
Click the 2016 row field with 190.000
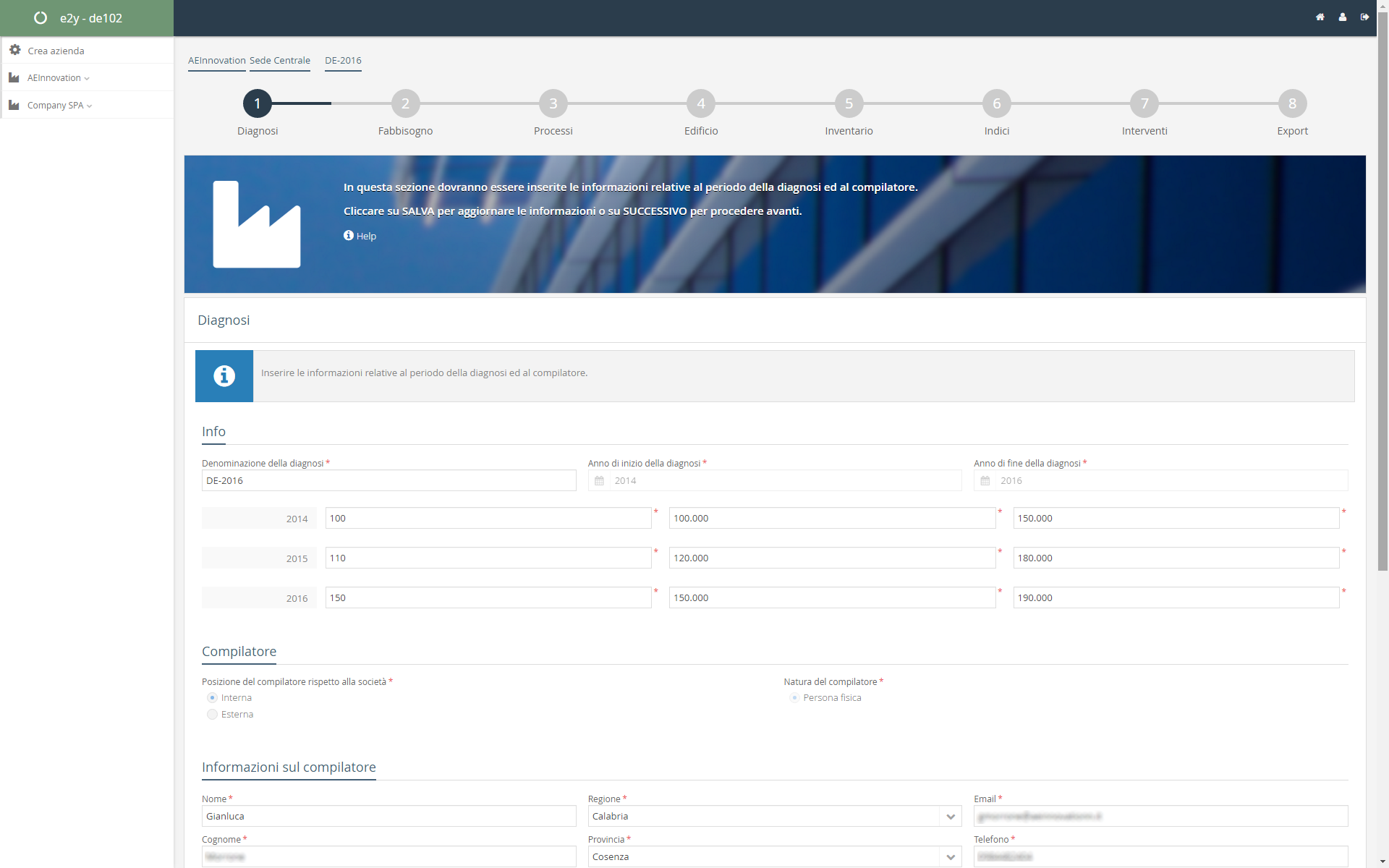coord(1176,597)
